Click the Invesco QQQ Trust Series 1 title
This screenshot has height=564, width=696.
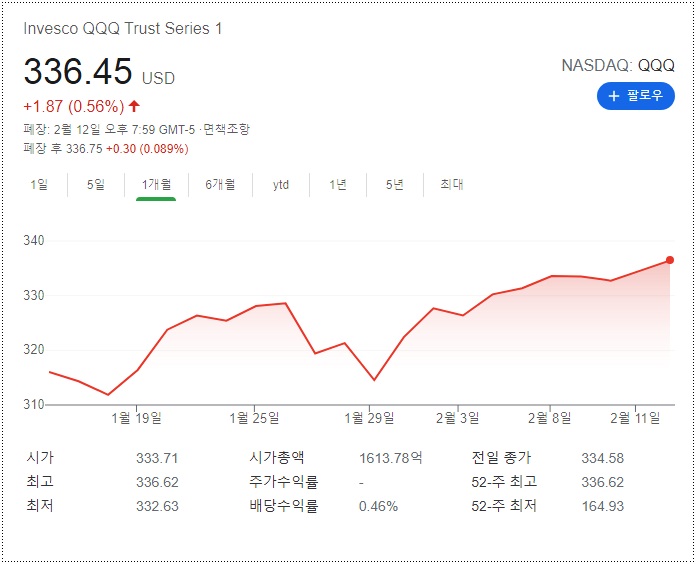(x=123, y=28)
